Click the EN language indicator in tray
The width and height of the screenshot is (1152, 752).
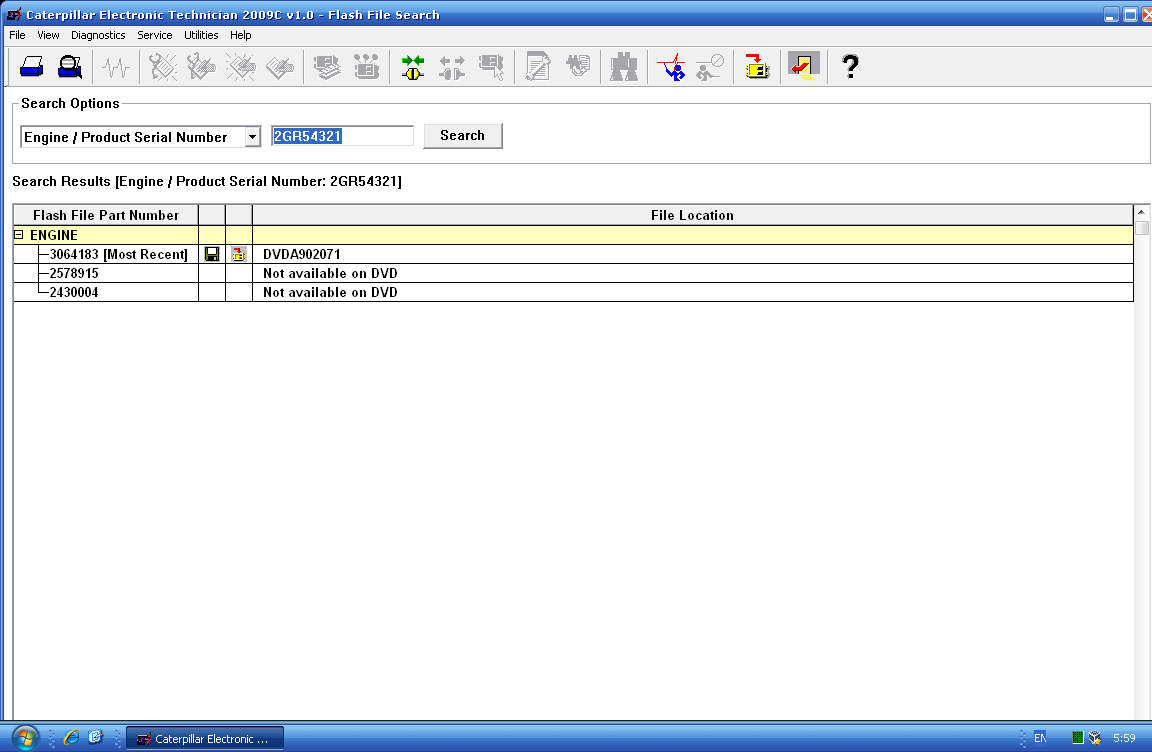(x=1040, y=738)
